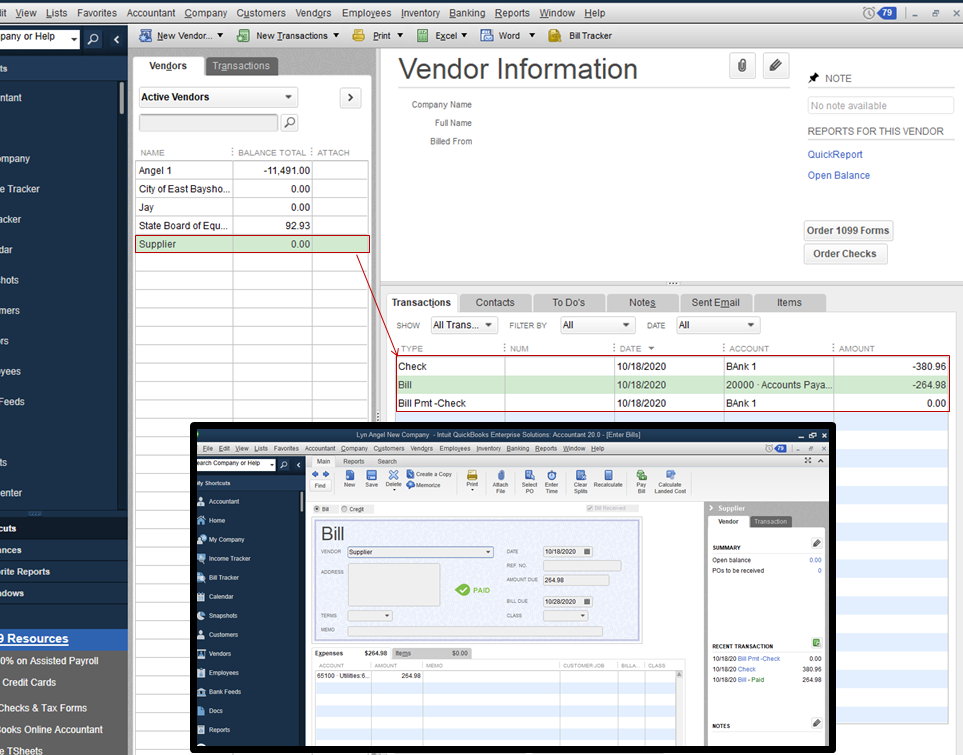Screen dimensions: 963x755
Task: Click the Print toolbar icon in Vendor Center
Action: (x=359, y=36)
